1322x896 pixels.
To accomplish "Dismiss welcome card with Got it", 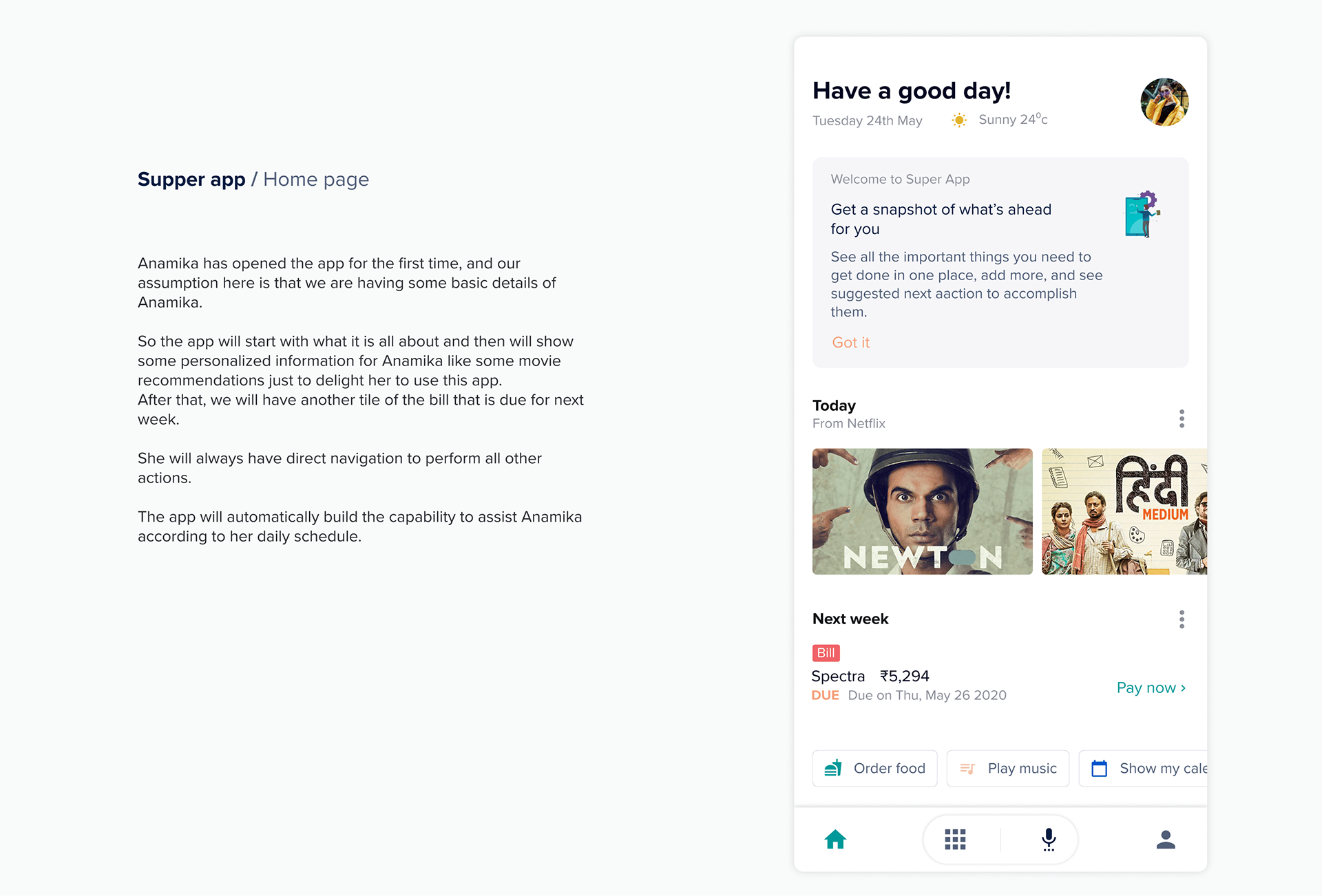I will click(x=850, y=343).
